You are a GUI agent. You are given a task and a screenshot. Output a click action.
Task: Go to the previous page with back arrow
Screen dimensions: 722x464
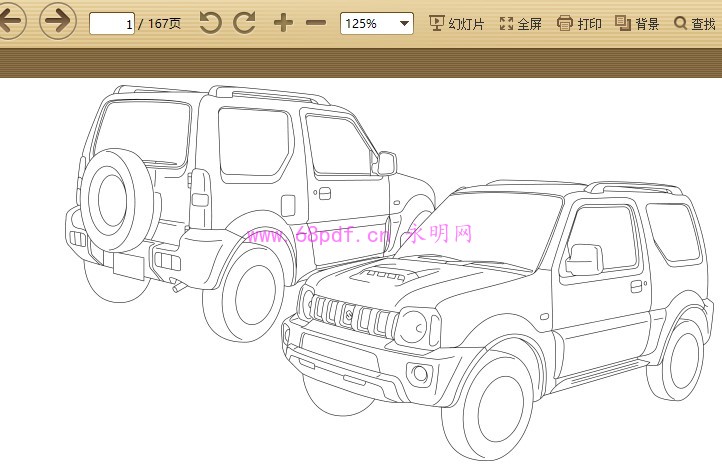(10, 22)
